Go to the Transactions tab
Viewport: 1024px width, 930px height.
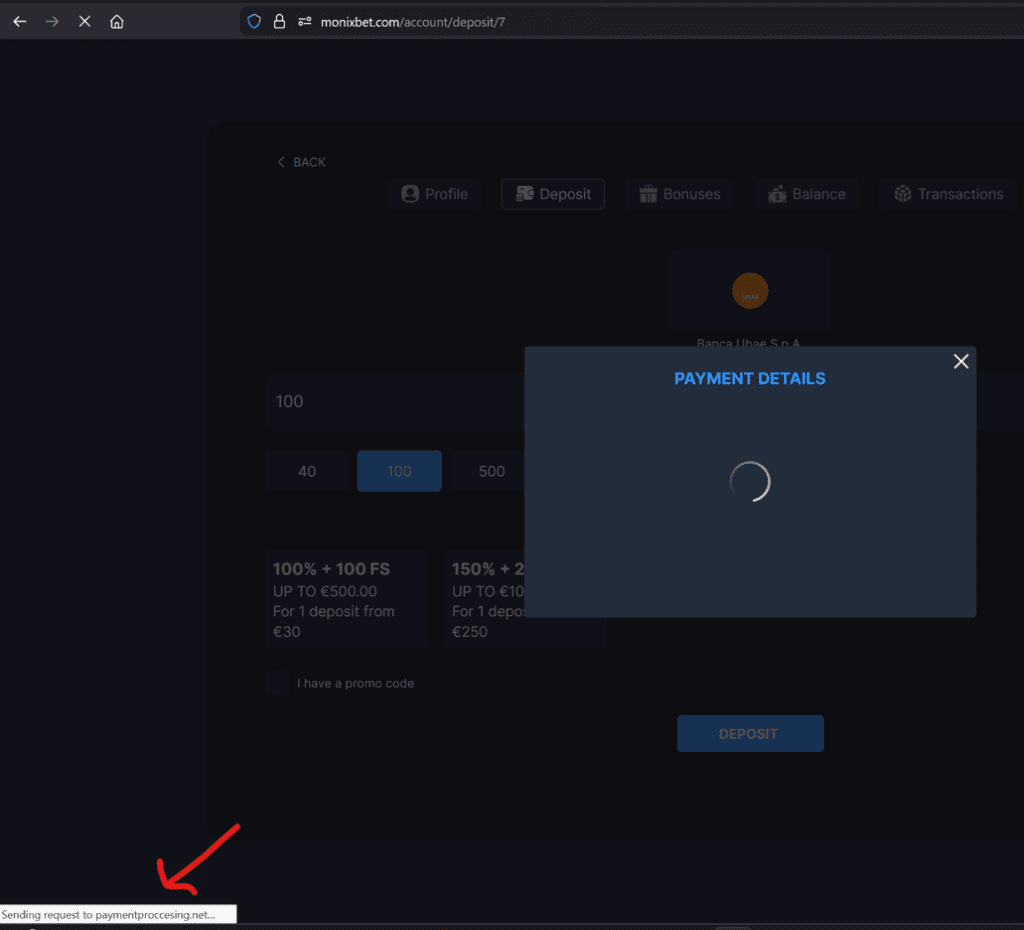tap(948, 194)
